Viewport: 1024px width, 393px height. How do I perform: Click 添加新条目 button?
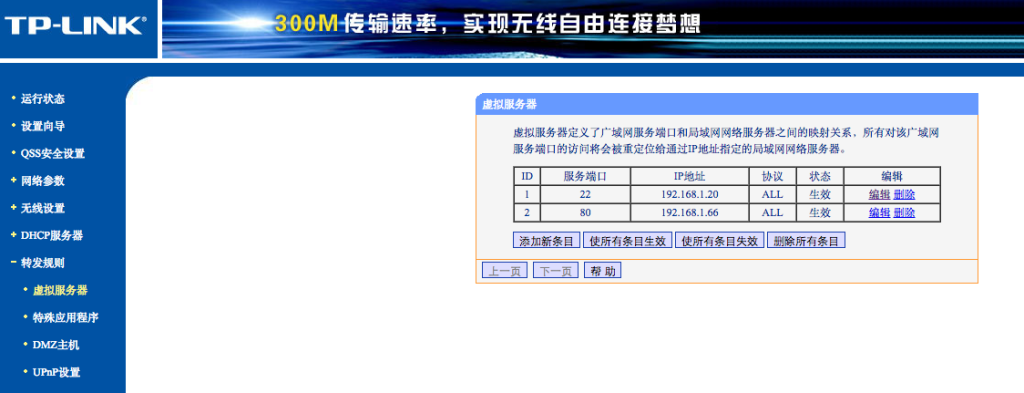547,241
